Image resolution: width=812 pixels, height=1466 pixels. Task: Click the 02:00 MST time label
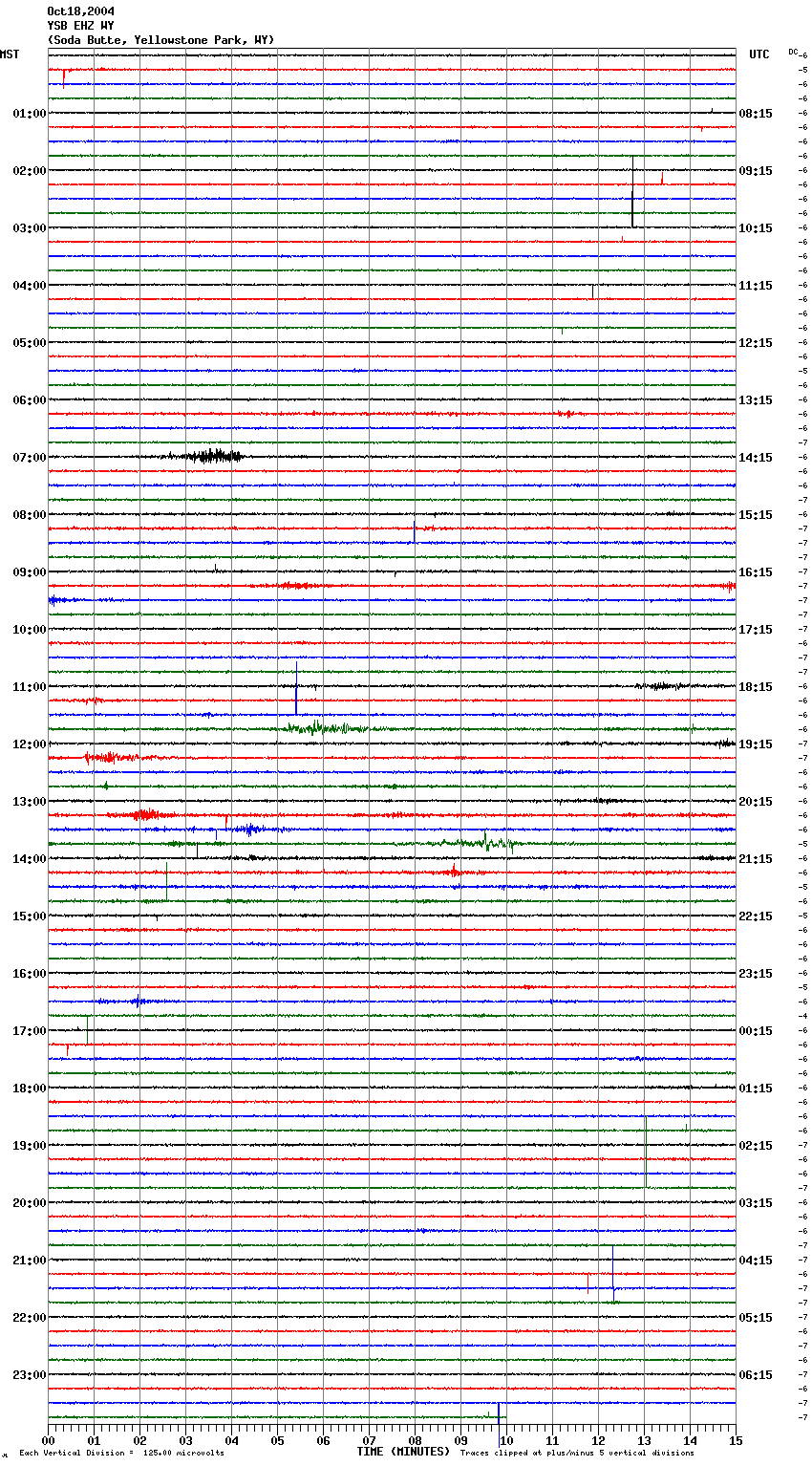(29, 171)
